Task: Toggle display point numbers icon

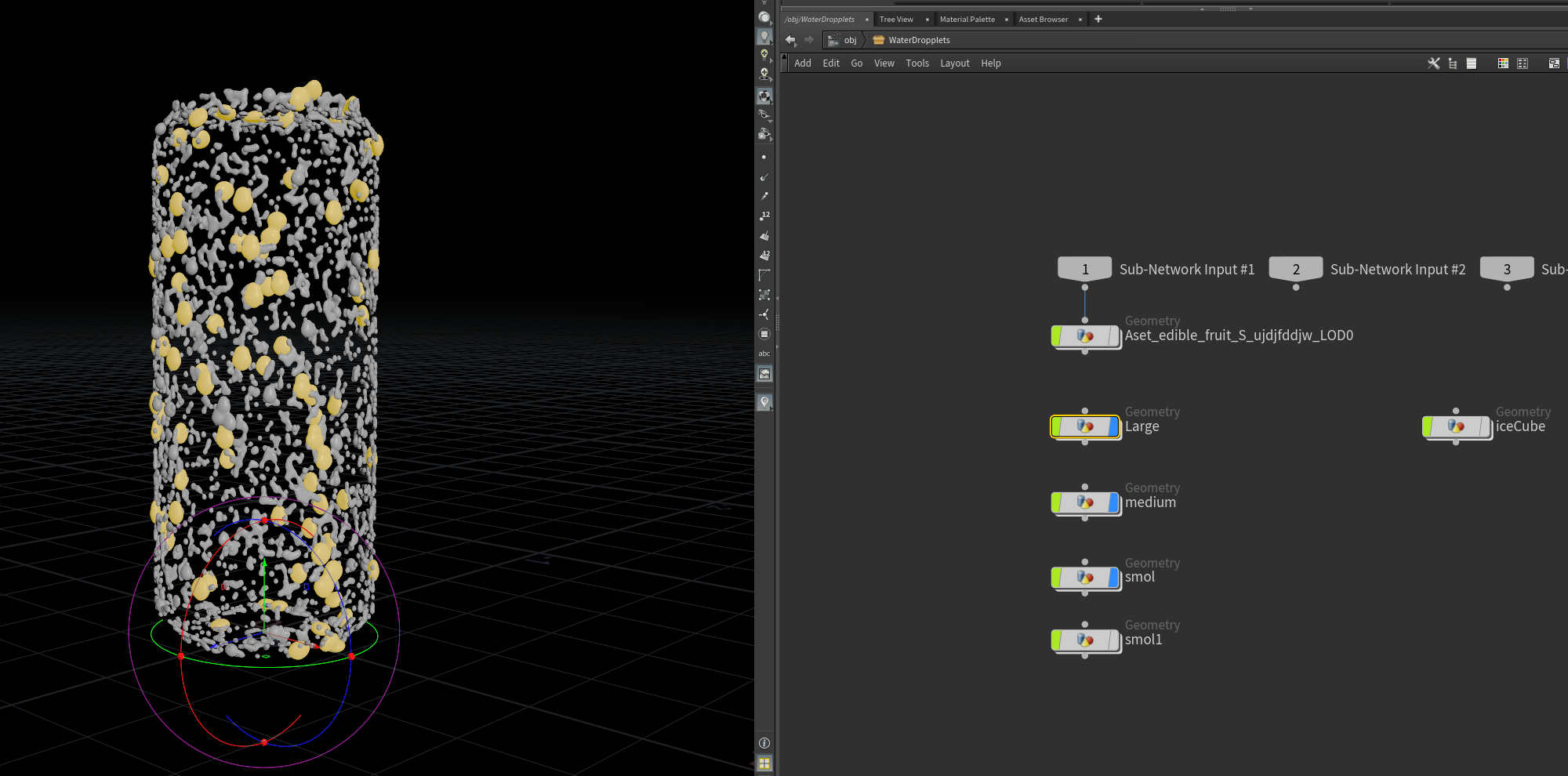Action: click(764, 216)
